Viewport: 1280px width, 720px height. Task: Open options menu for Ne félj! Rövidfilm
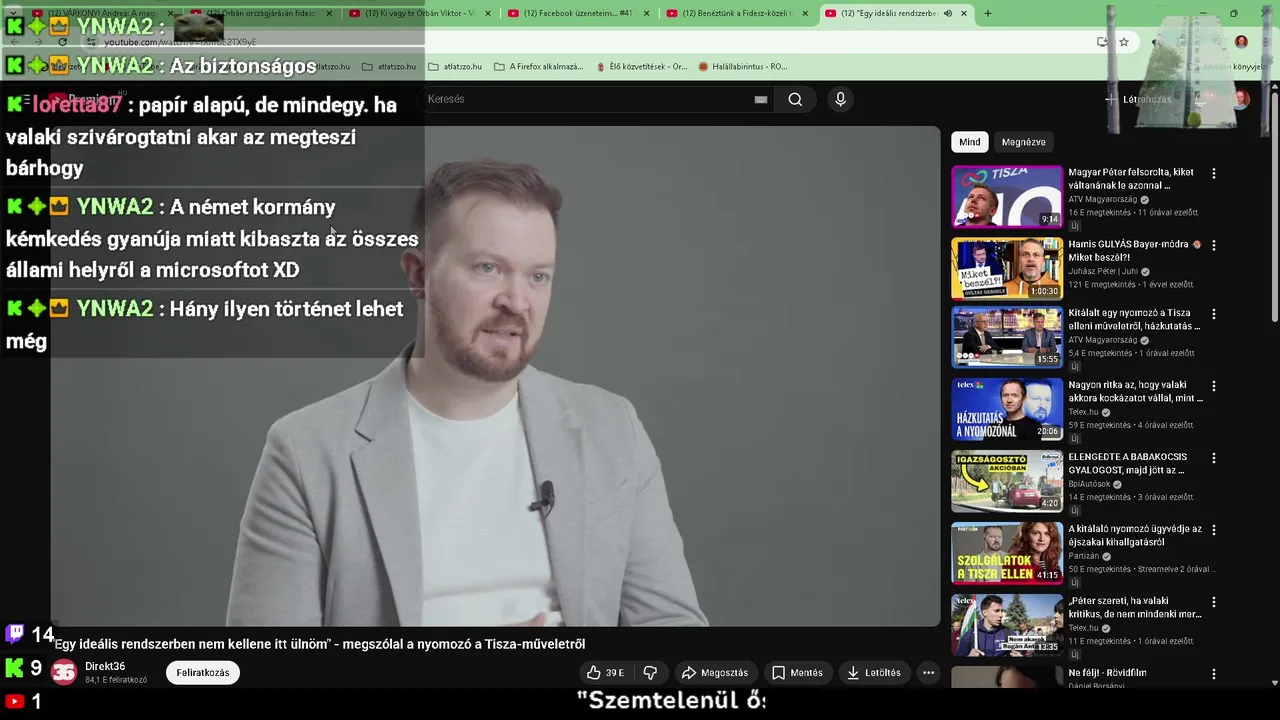(1214, 673)
